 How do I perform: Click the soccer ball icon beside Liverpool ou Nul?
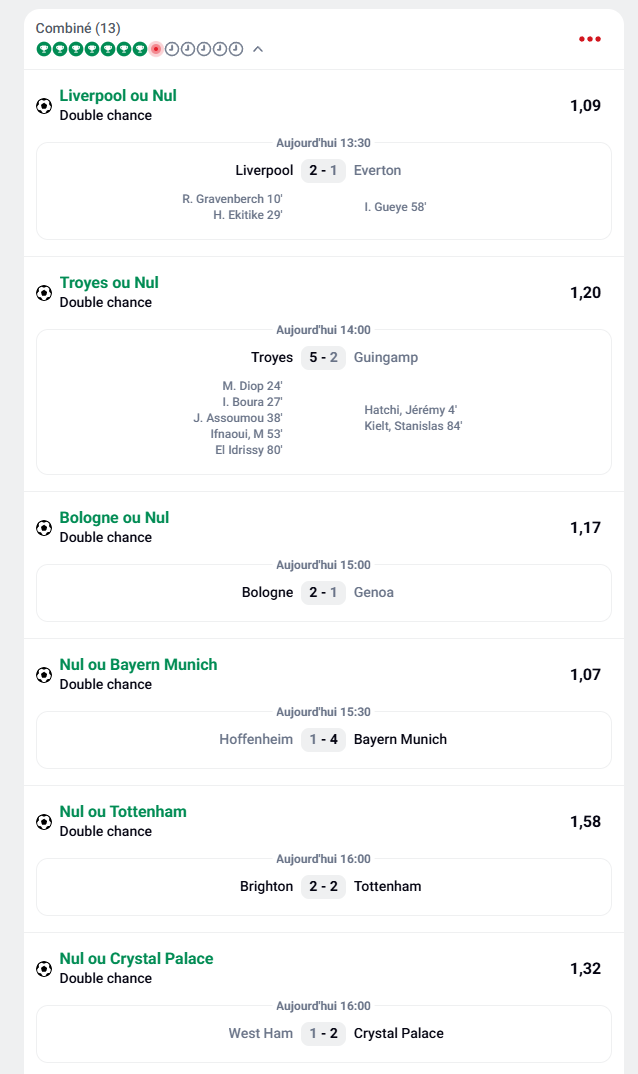[44, 105]
